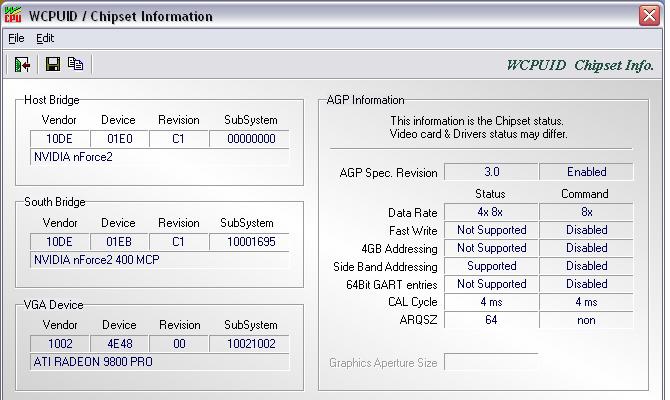The height and width of the screenshot is (400, 670).
Task: Open the Edit menu
Action: click(45, 38)
